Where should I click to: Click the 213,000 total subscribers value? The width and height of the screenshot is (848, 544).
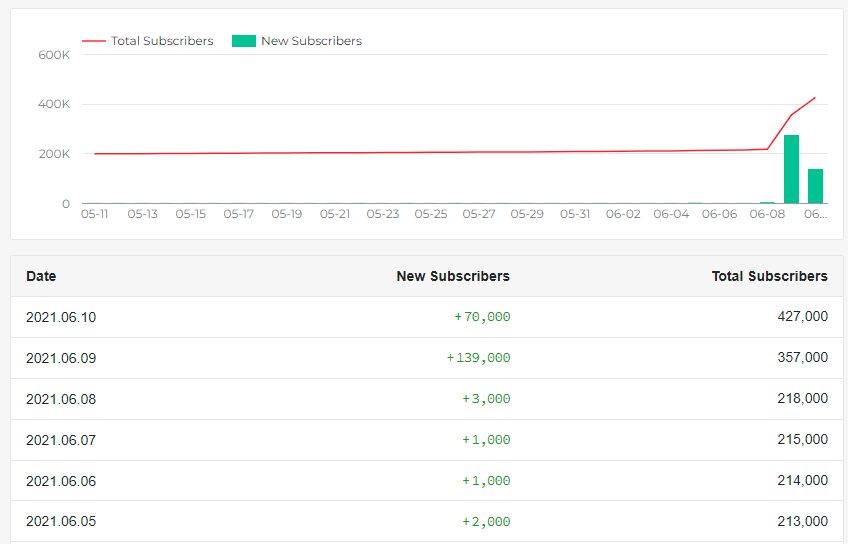click(803, 521)
